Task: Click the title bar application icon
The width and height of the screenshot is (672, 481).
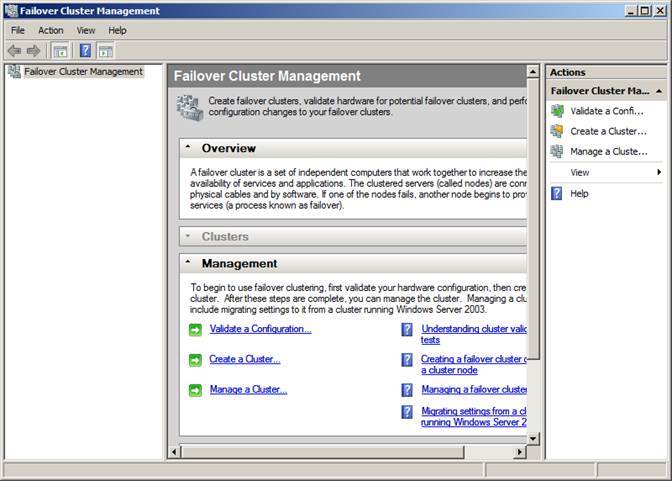Action: [x=11, y=11]
